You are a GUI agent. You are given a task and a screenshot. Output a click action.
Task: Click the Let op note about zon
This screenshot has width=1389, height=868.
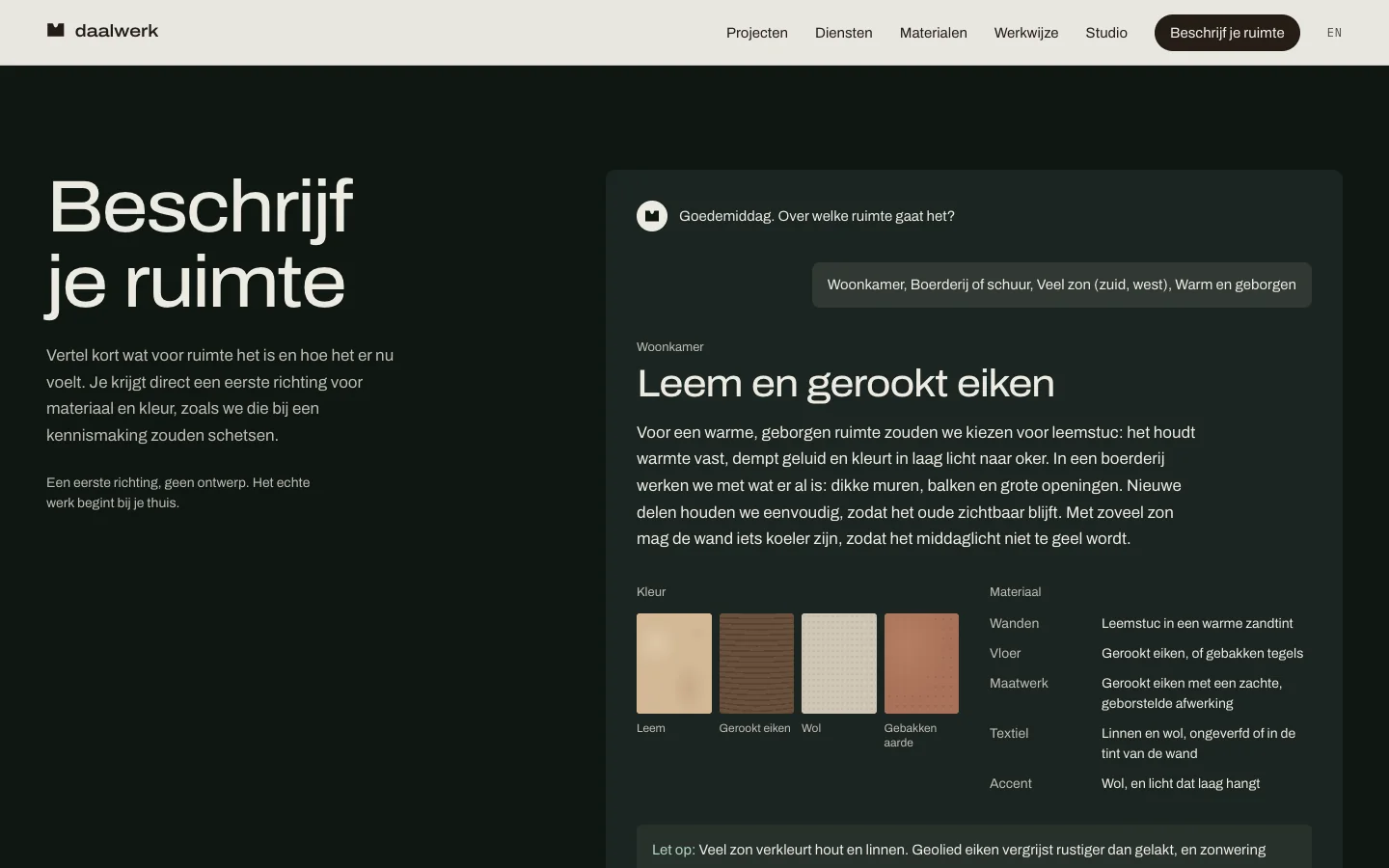tap(974, 847)
